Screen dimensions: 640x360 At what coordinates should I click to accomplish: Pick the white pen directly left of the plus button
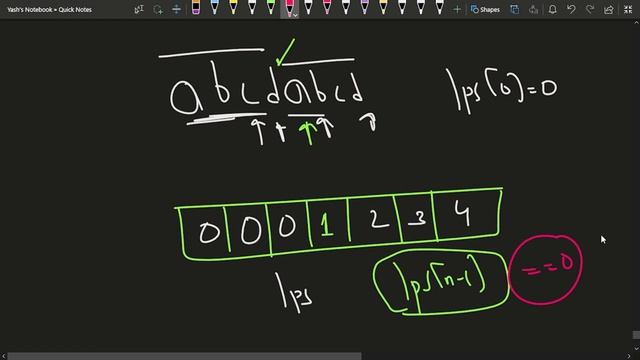coord(440,8)
